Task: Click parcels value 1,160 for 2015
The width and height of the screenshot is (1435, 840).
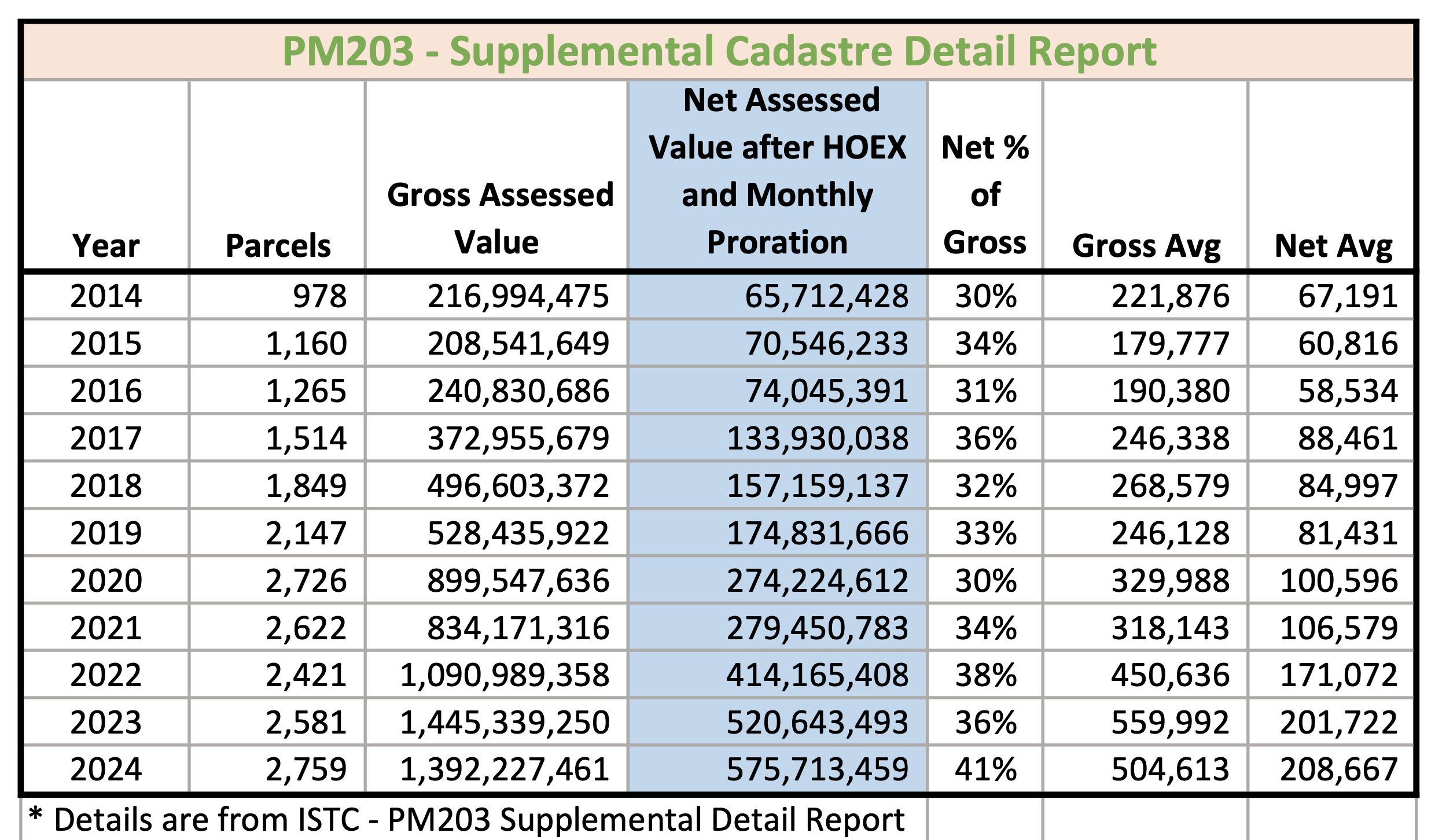Action: pos(306,344)
